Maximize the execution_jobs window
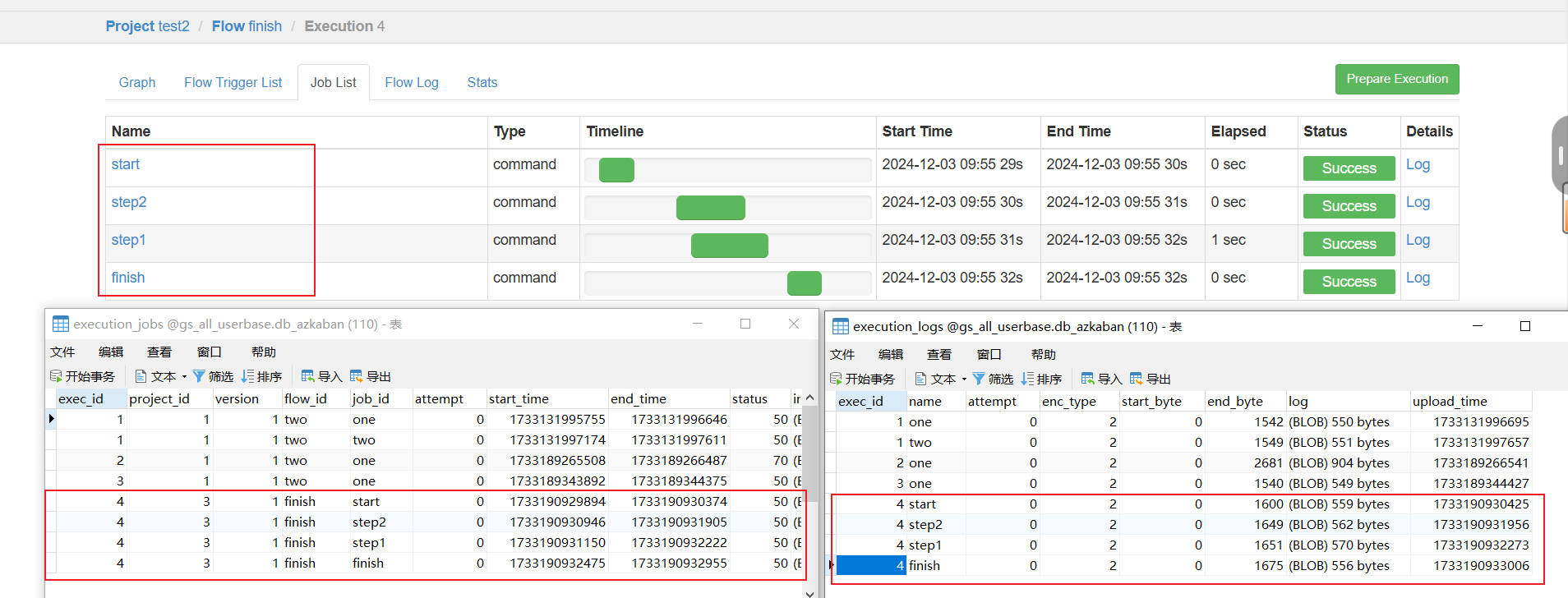 pyautogui.click(x=745, y=324)
